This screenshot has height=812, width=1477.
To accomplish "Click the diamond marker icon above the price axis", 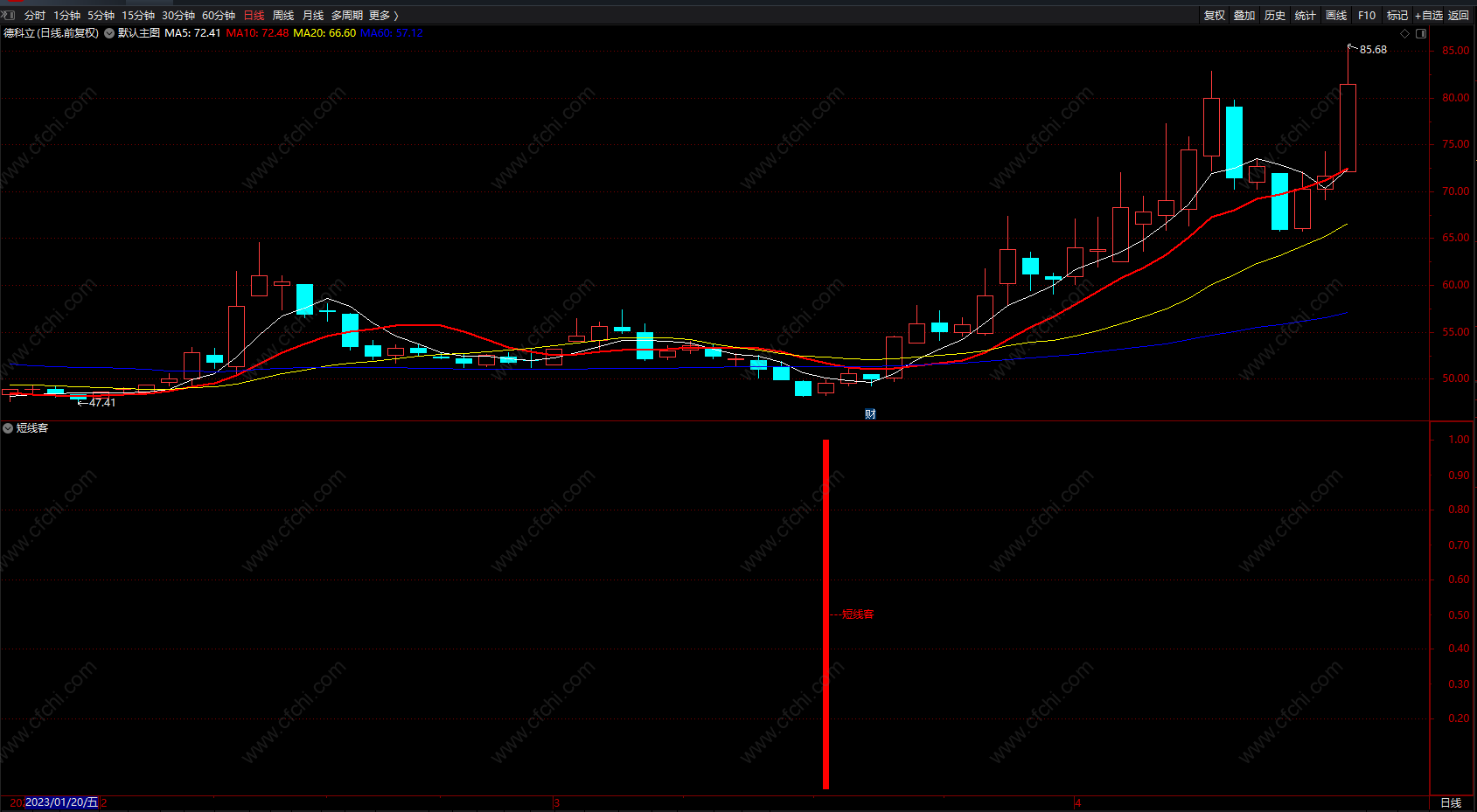I will tap(1405, 33).
